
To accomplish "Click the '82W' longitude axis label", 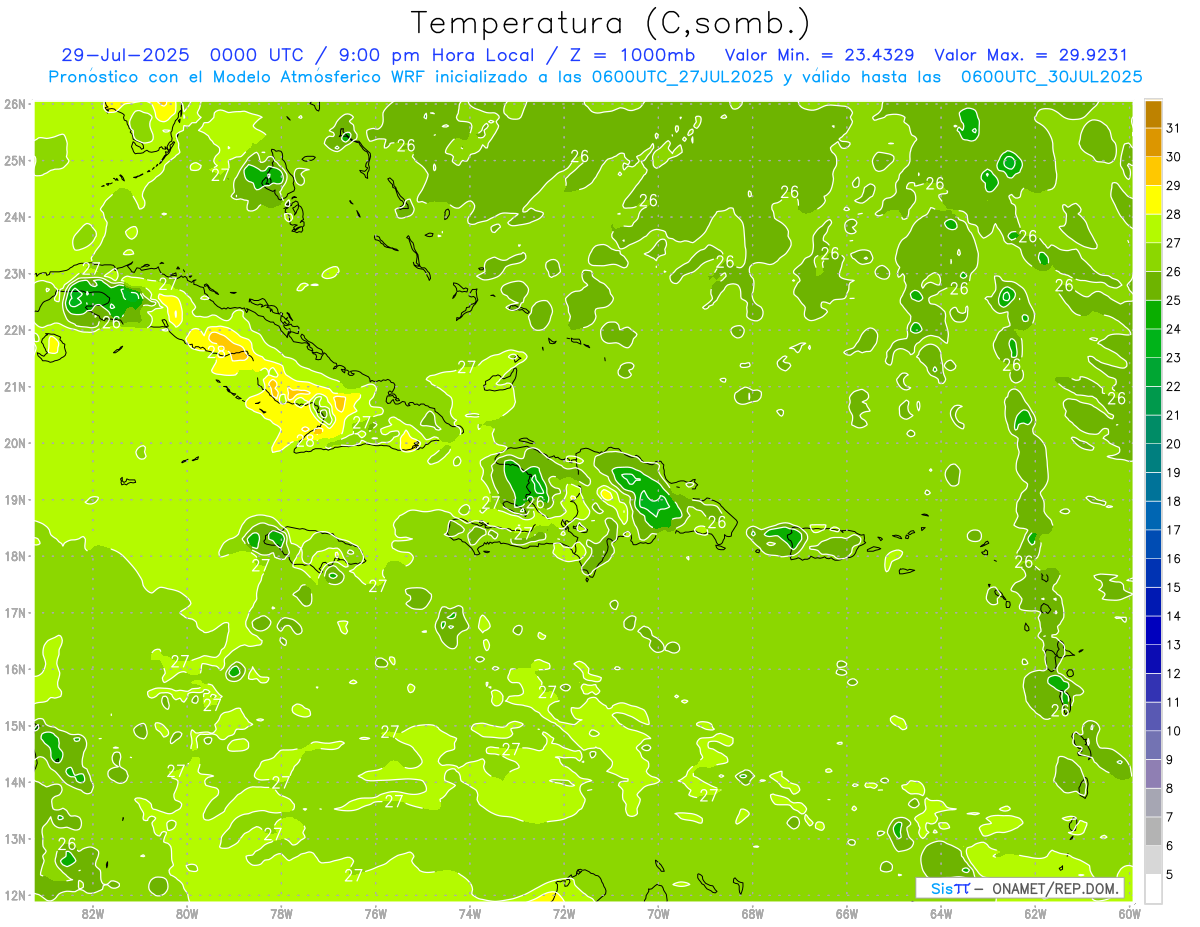I will point(93,913).
